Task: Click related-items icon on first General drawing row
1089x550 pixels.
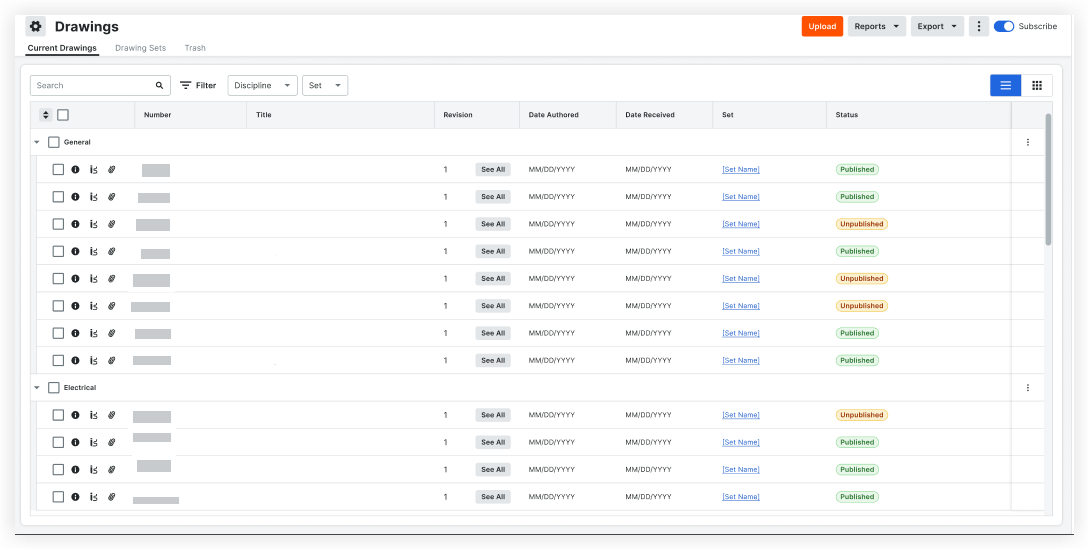Action: click(93, 169)
